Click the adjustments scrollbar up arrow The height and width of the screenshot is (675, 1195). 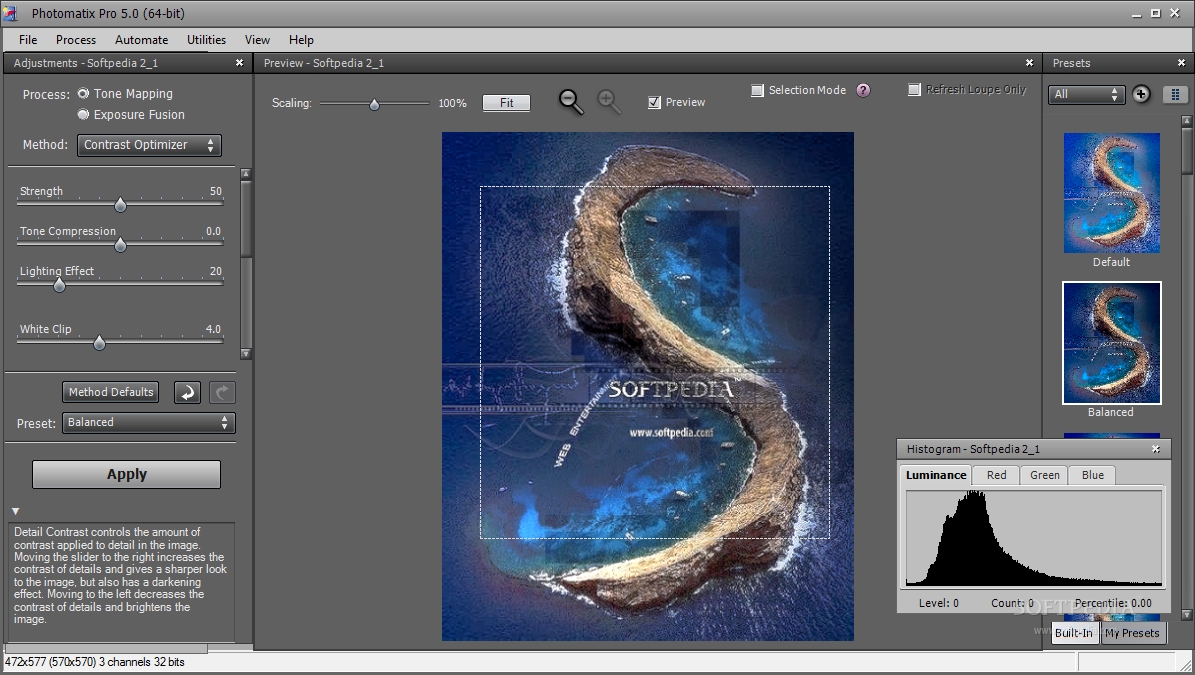point(245,174)
